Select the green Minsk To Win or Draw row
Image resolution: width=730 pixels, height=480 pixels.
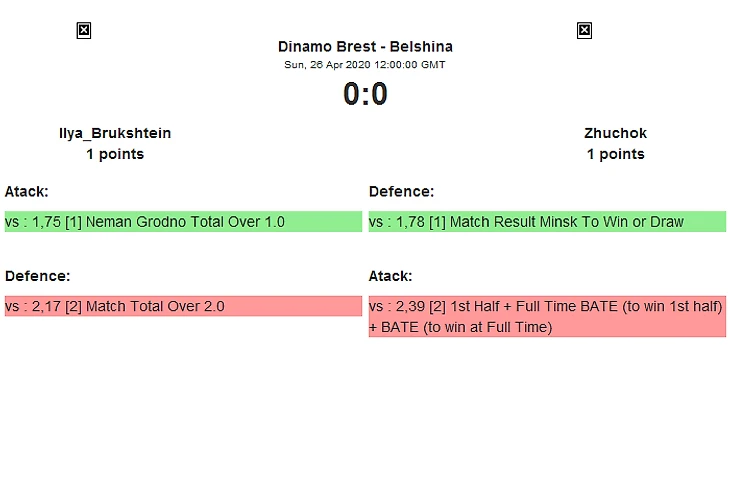[x=548, y=222]
